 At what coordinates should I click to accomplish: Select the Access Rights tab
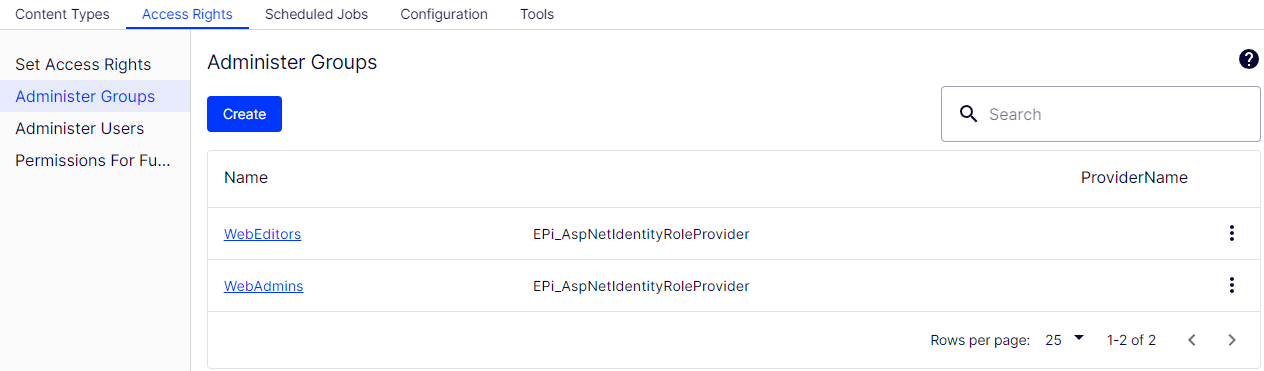pos(187,14)
